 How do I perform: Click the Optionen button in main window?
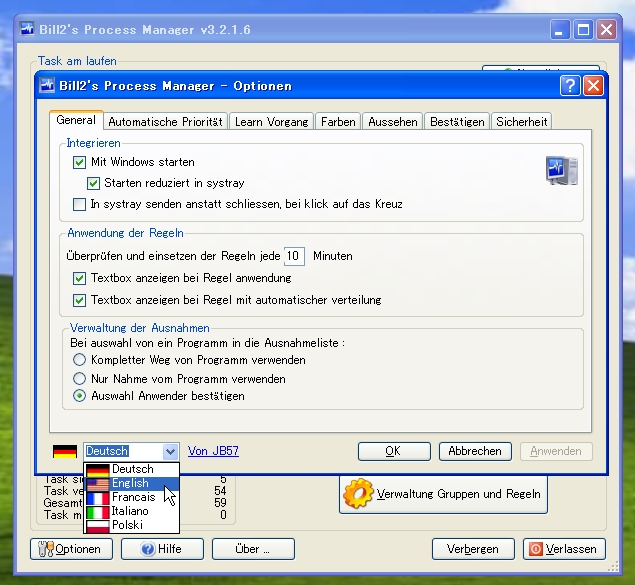point(71,549)
